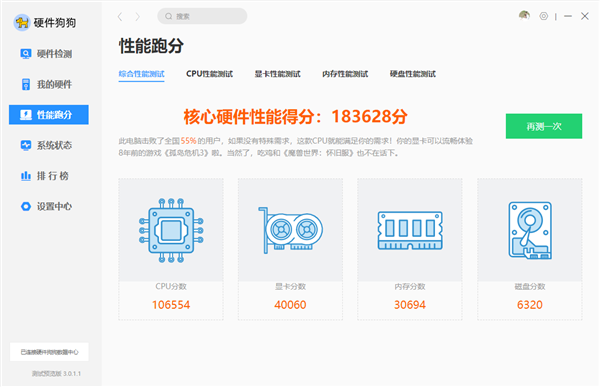Click the hard disk icon
Image resolution: width=600 pixels, height=387 pixels.
pyautogui.click(x=530, y=230)
